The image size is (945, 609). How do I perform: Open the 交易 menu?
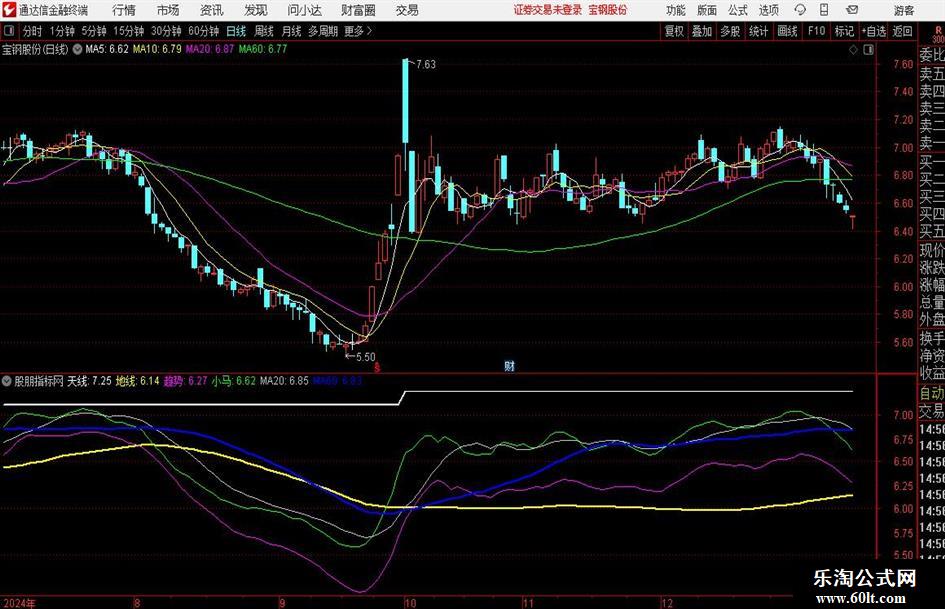(x=407, y=10)
